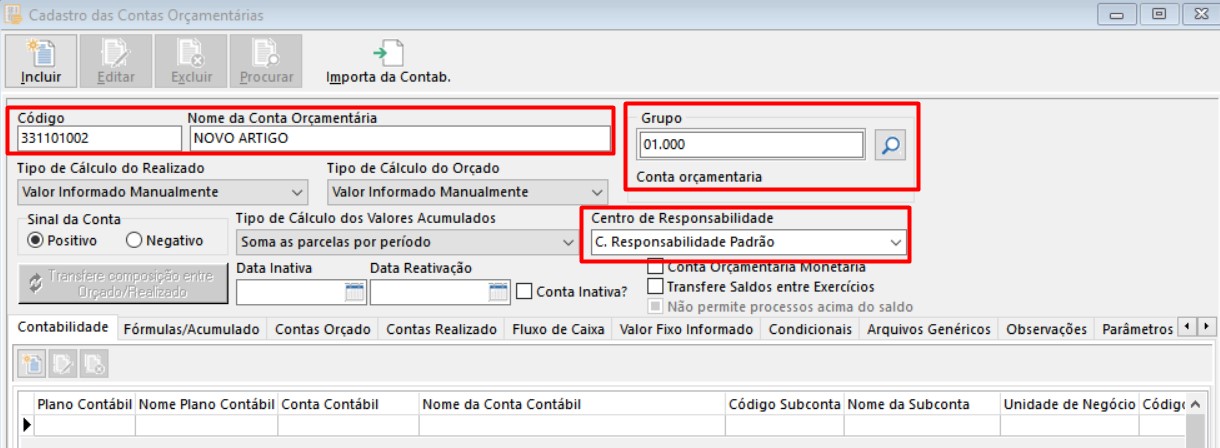This screenshot has height=448, width=1220.
Task: Click the Excluir toolbar button
Action: pyautogui.click(x=190, y=60)
